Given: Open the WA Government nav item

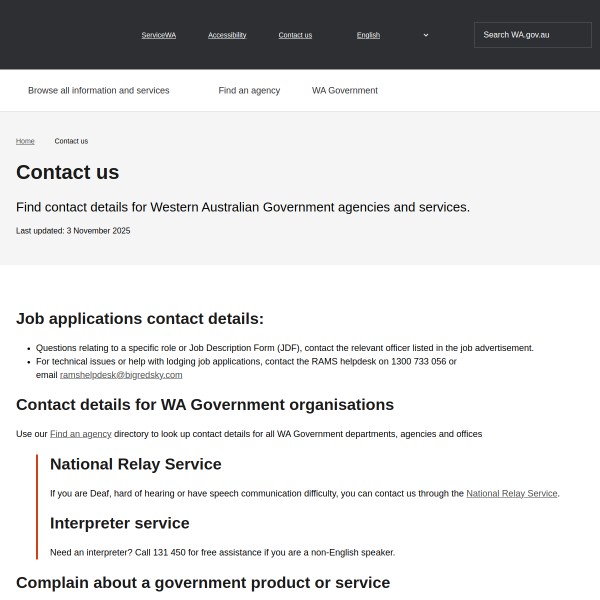Looking at the screenshot, I should coord(345,90).
